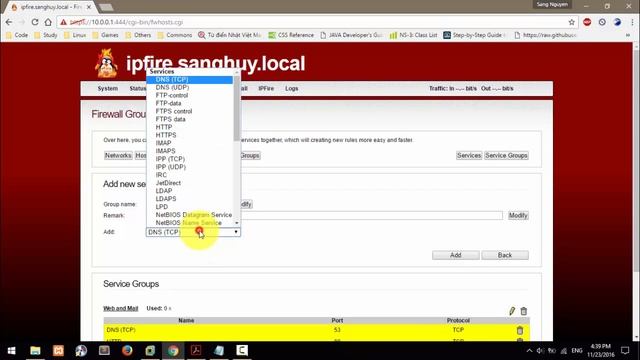Show hidden tray icons arrow
The image size is (640, 360).
coord(529,351)
